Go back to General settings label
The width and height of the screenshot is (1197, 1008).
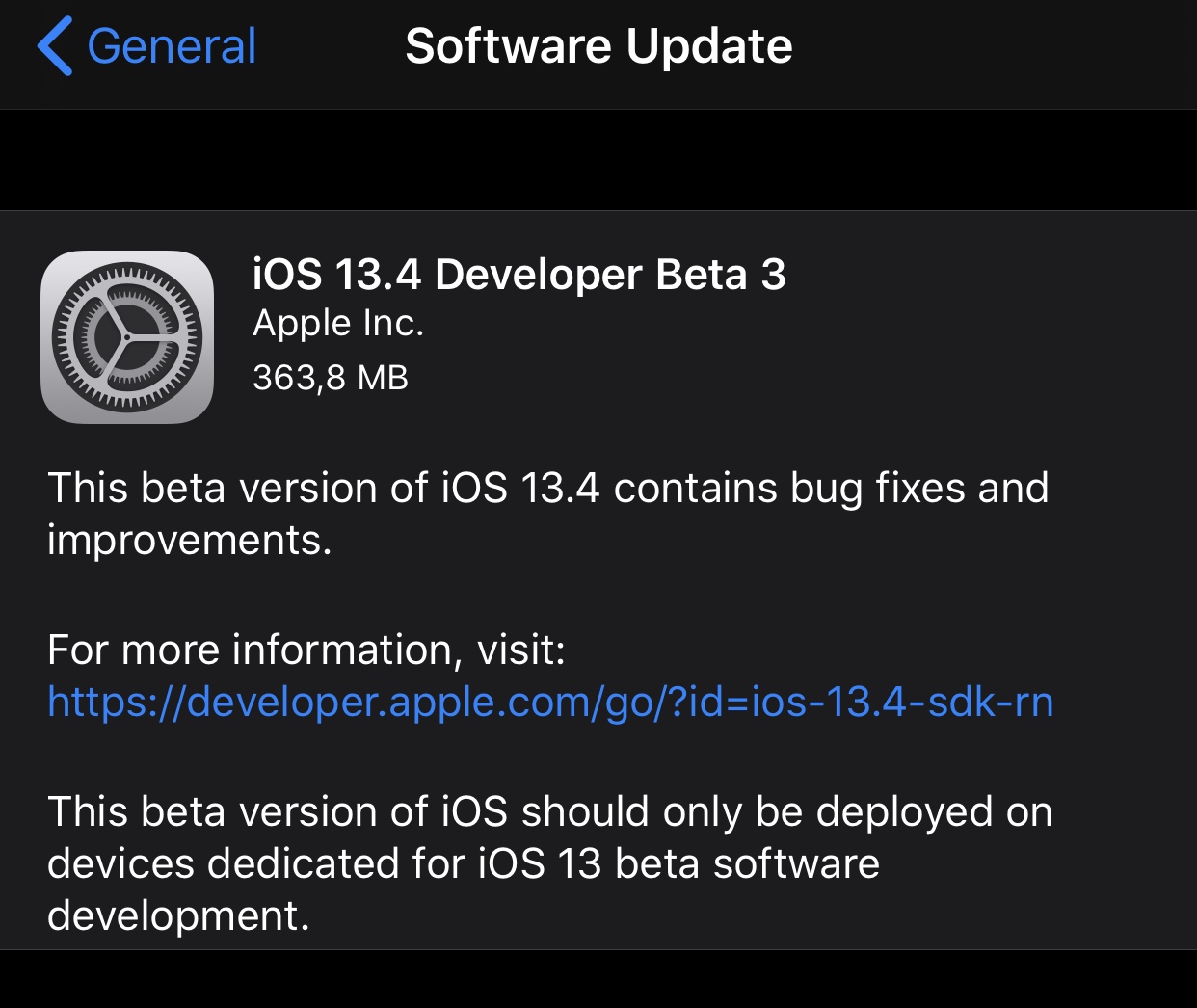[x=172, y=46]
